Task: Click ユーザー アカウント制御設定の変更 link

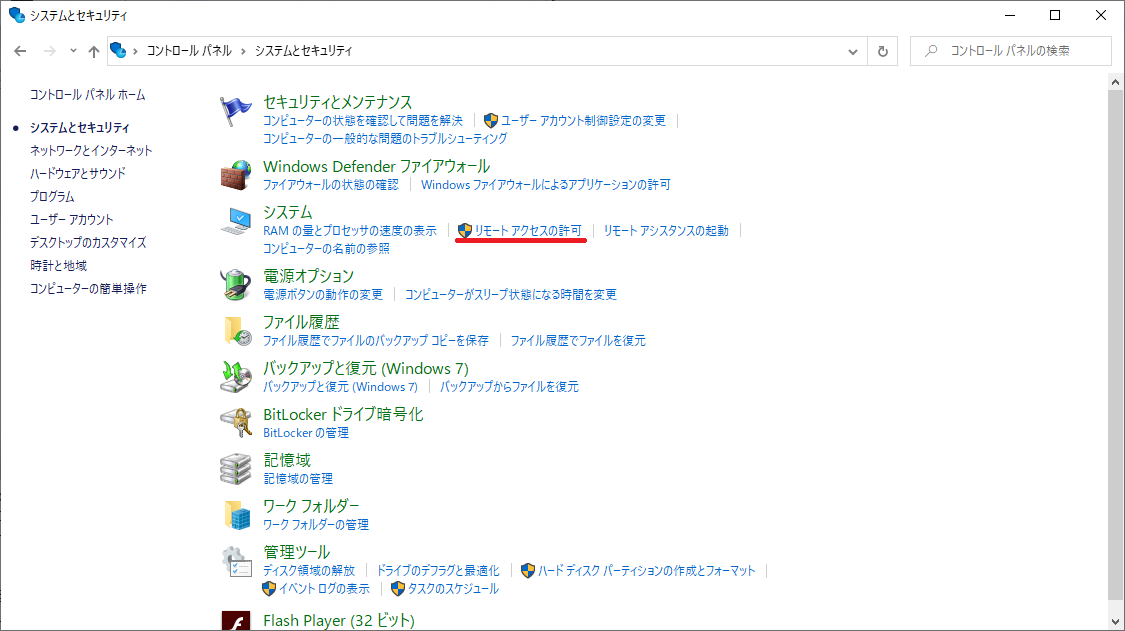Action: (583, 121)
